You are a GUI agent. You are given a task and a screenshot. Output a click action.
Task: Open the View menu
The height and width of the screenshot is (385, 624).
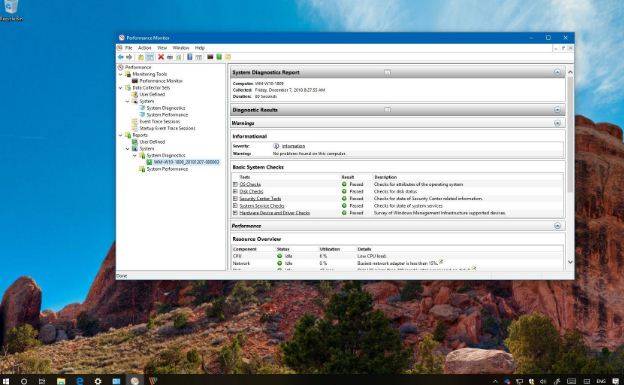click(162, 48)
